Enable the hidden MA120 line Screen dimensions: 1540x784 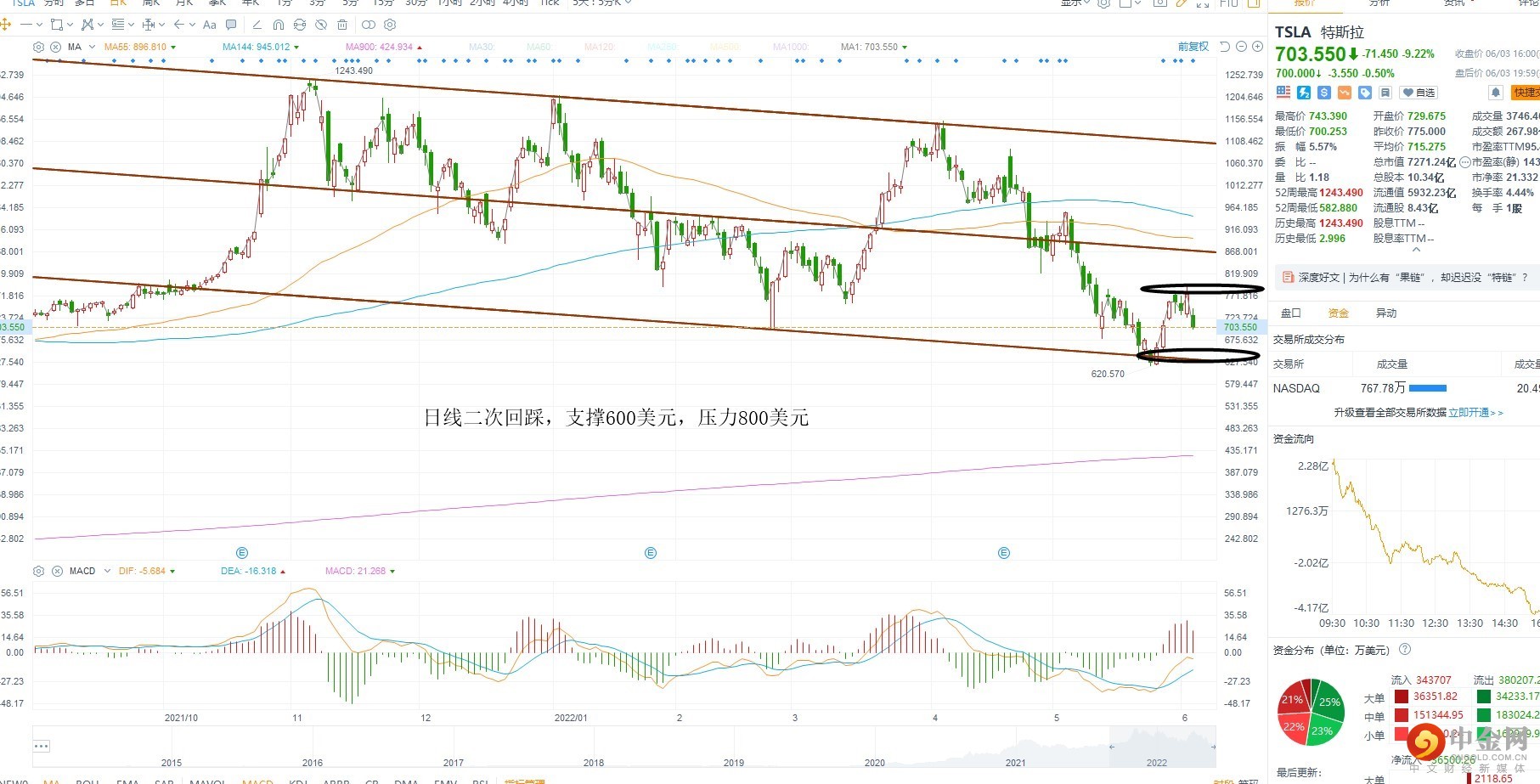point(600,47)
